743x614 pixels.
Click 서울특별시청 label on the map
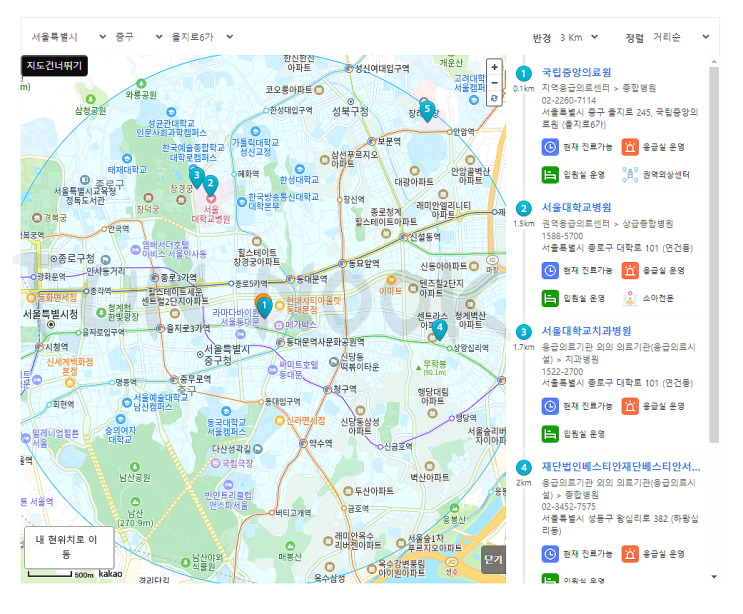click(51, 314)
